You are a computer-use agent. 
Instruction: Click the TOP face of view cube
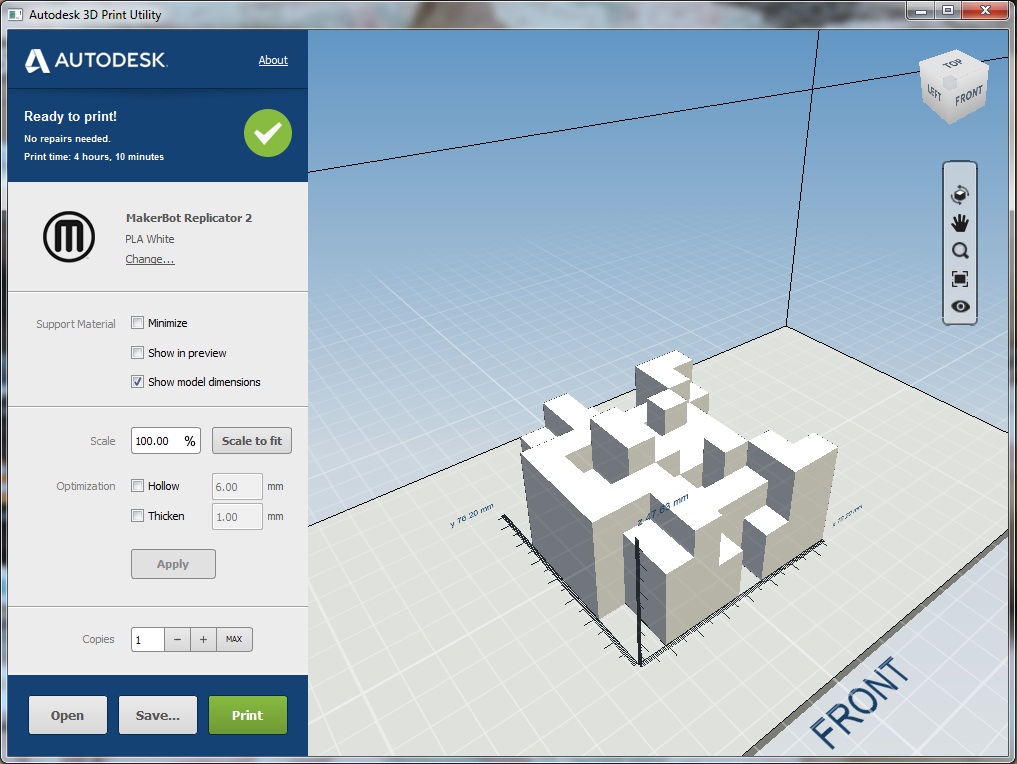(x=953, y=64)
